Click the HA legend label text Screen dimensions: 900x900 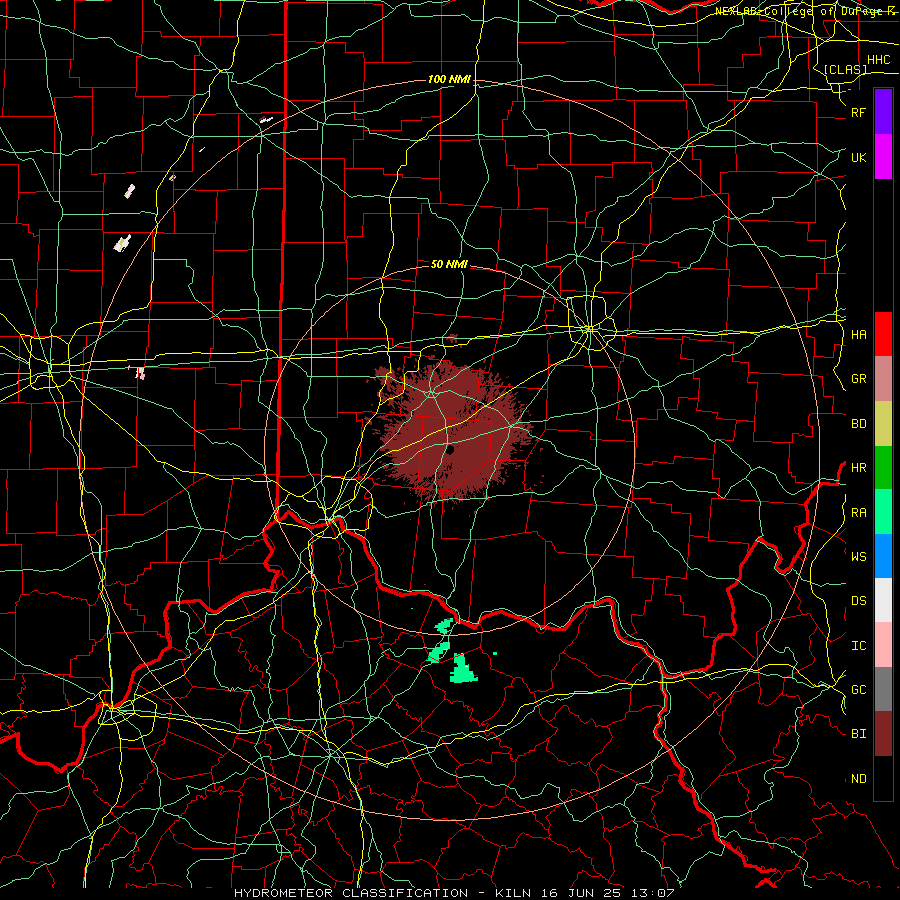(x=859, y=334)
